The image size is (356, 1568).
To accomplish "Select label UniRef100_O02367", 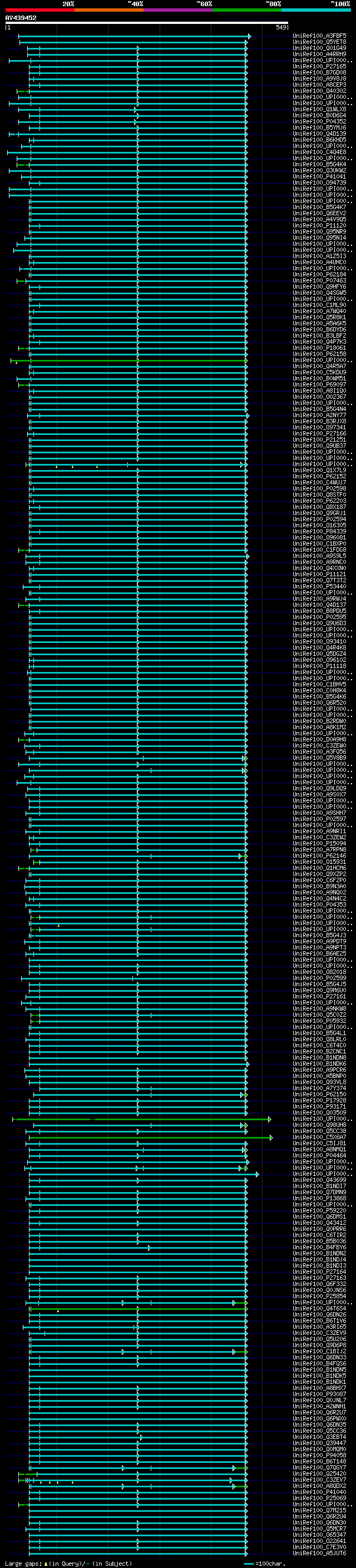I will (x=319, y=397).
